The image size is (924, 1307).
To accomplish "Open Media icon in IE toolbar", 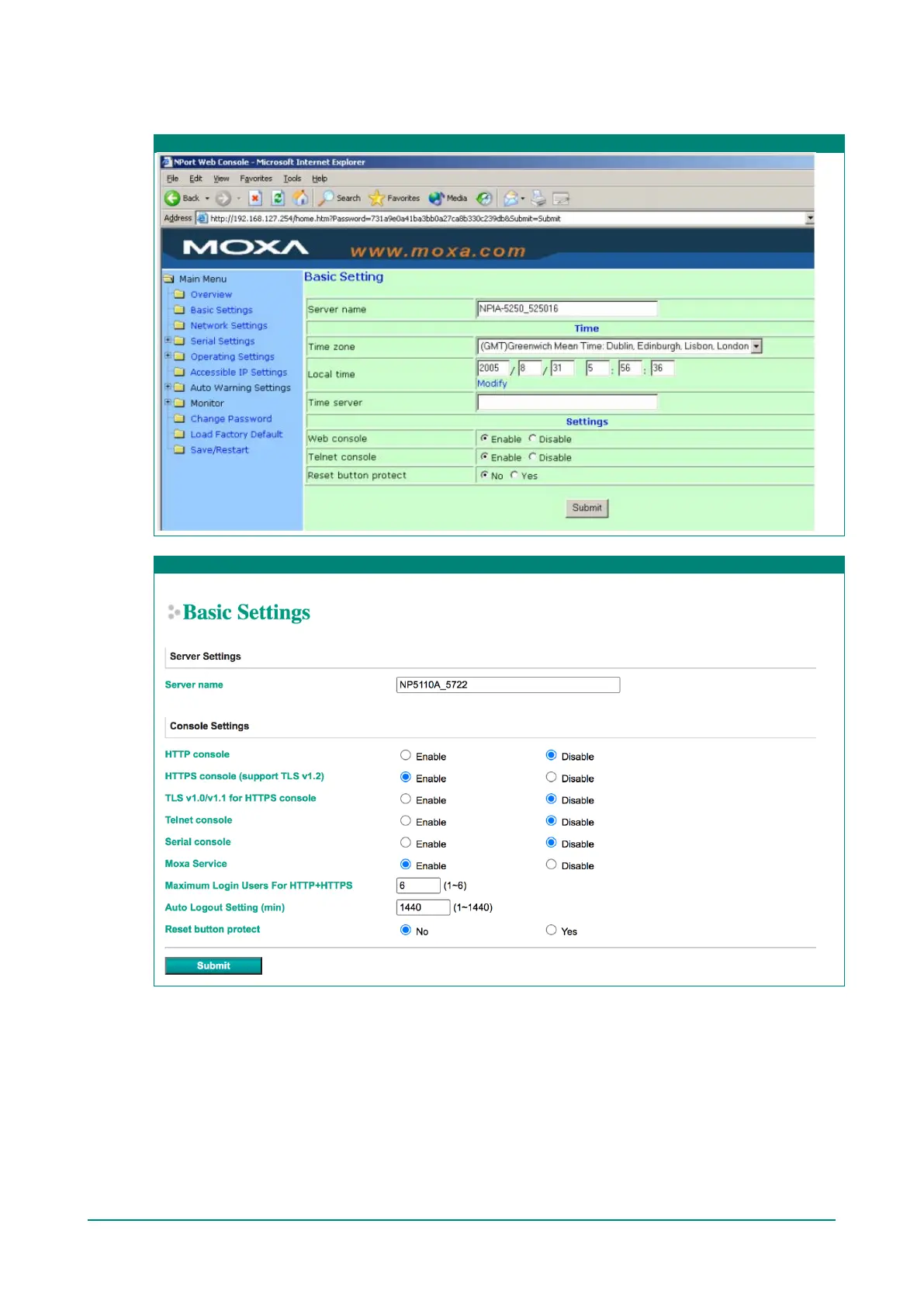I will 437,199.
